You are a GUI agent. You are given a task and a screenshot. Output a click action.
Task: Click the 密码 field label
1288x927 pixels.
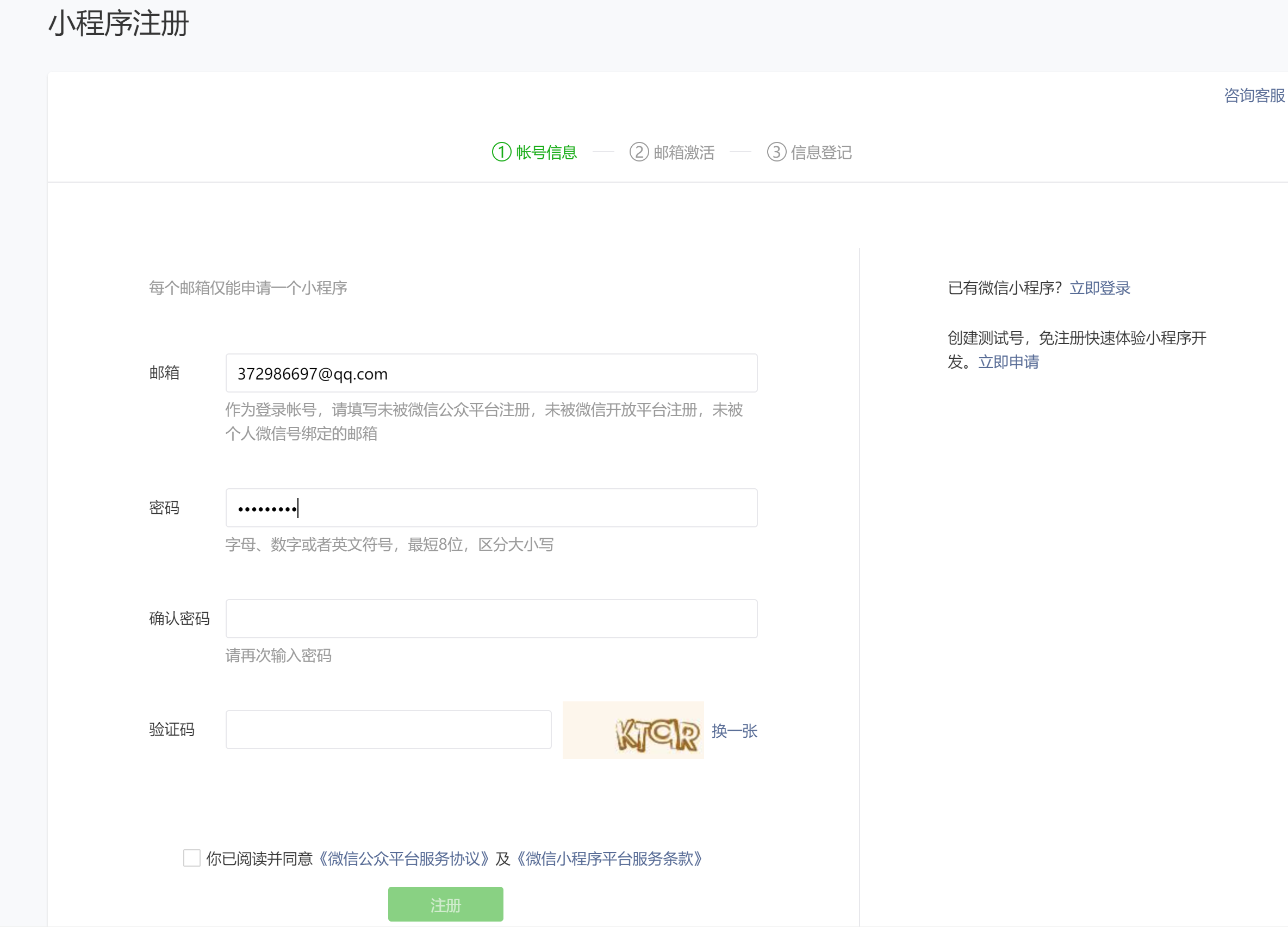point(164,507)
